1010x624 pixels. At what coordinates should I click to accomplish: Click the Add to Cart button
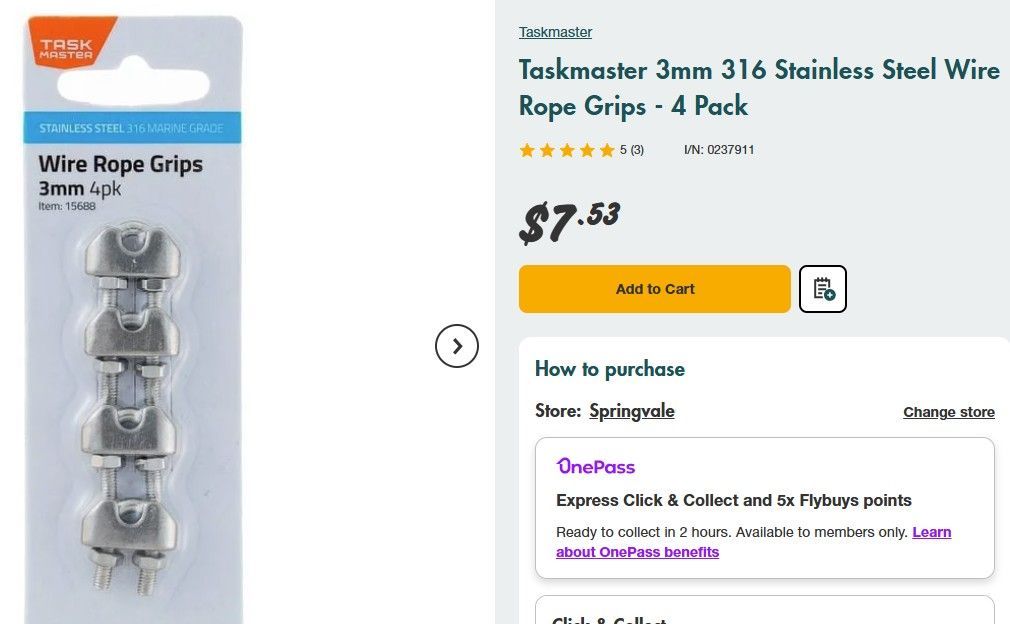(654, 289)
